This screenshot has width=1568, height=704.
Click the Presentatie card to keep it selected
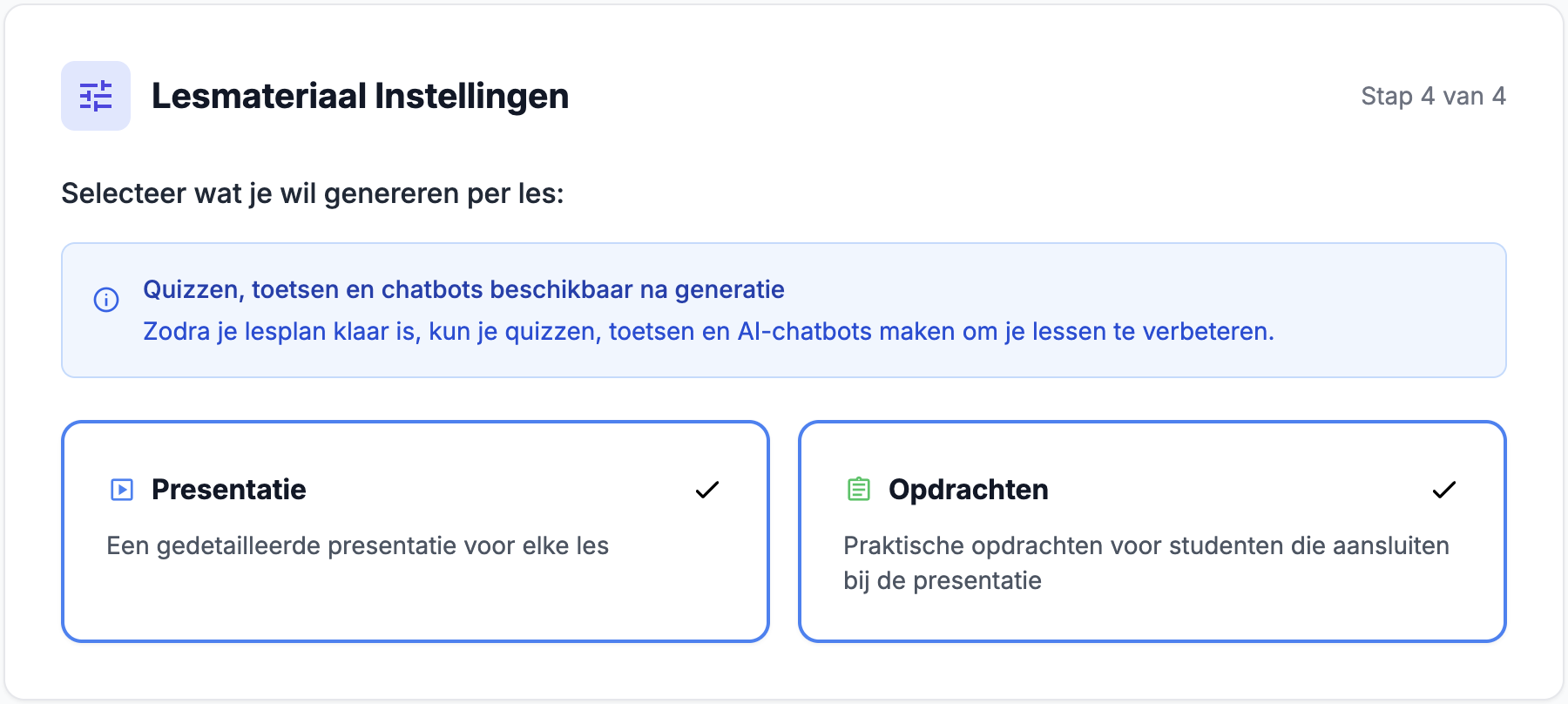(x=416, y=530)
